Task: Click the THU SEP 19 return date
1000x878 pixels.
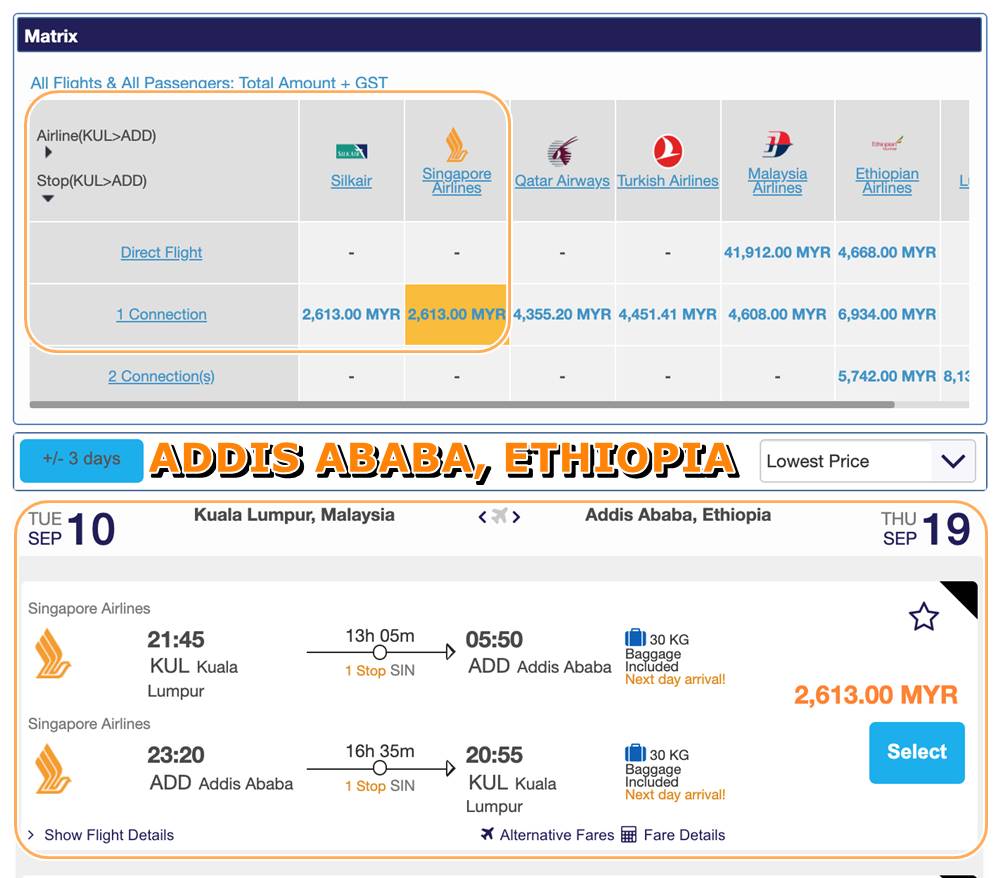Action: tap(926, 529)
